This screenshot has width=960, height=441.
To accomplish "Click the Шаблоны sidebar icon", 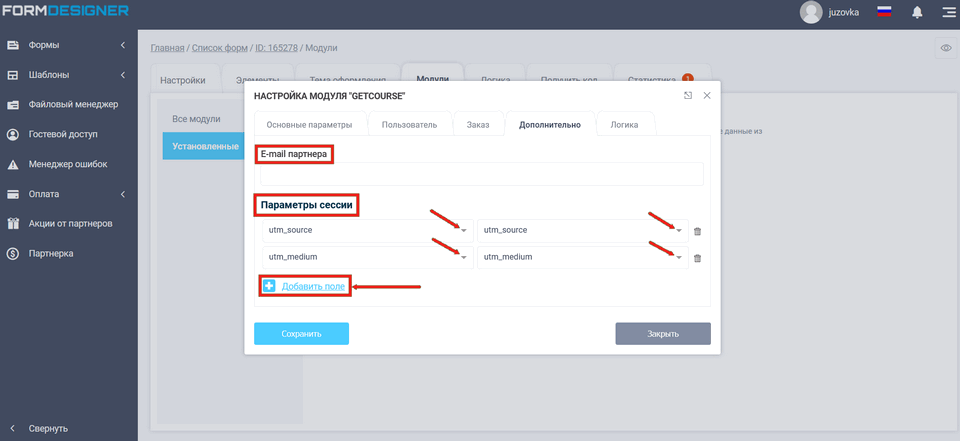I will pyautogui.click(x=13, y=75).
